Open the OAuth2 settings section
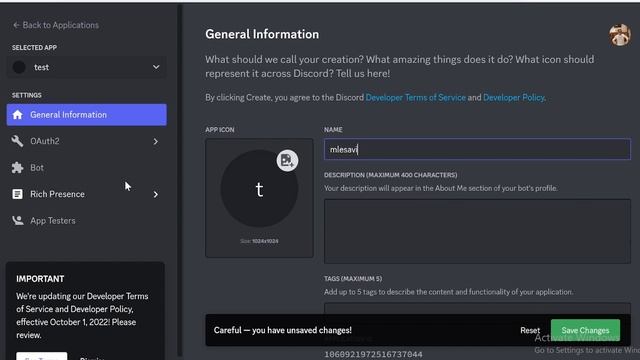This screenshot has height=360, width=640. coord(87,141)
